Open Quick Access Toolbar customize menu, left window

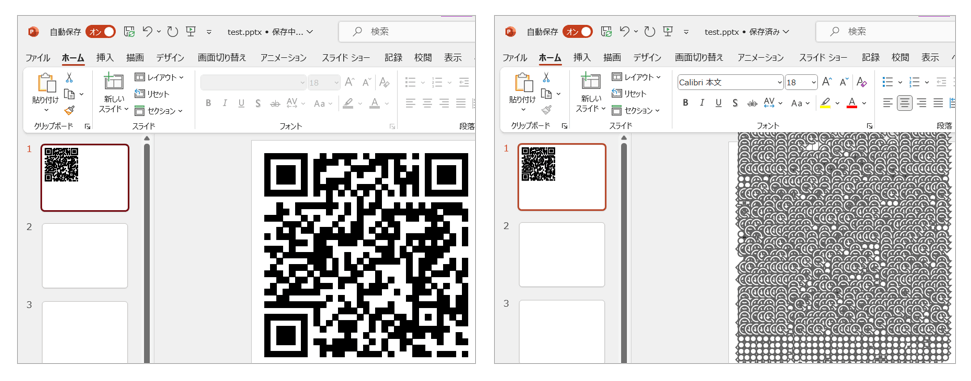tap(209, 32)
